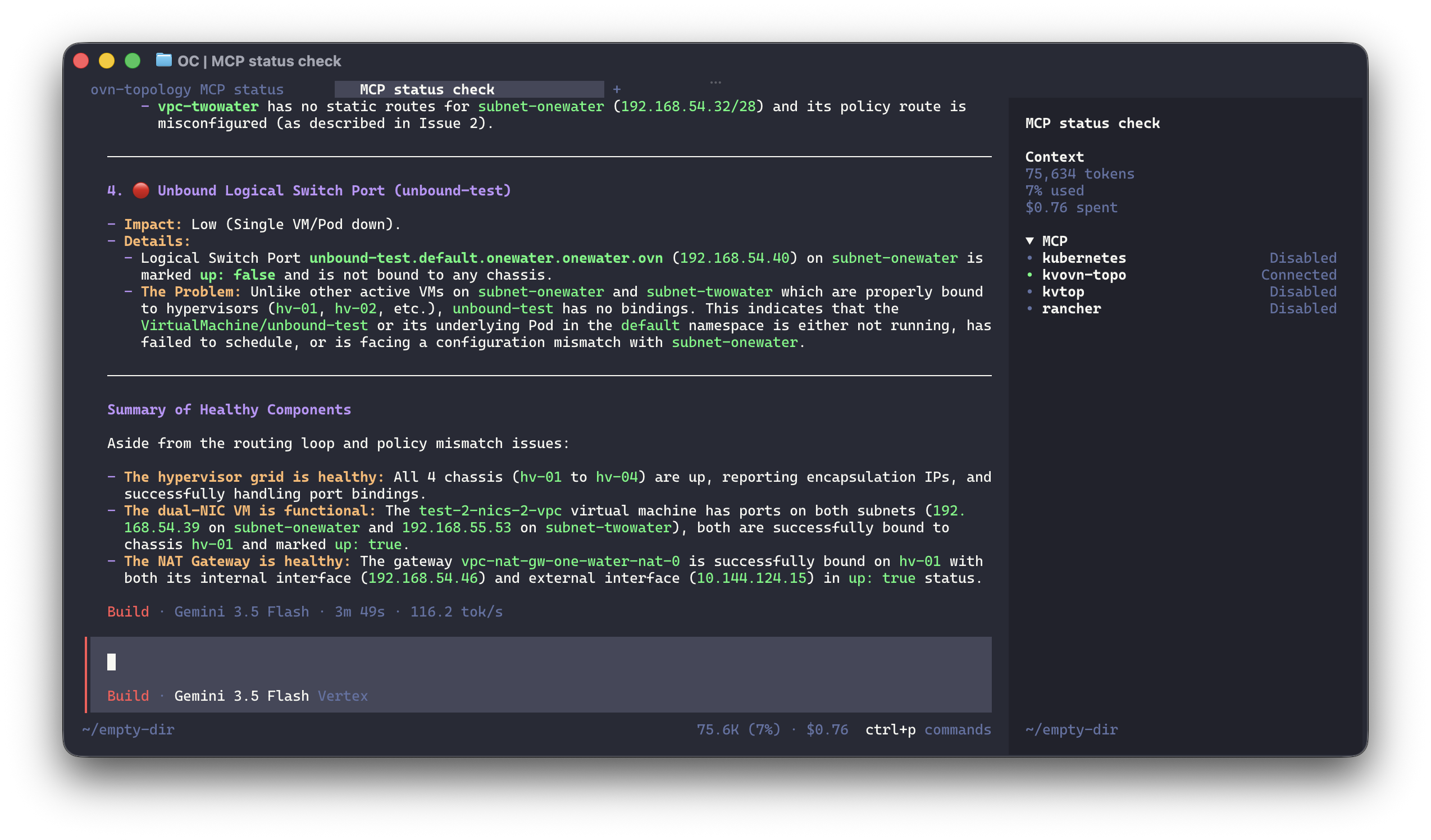Viewport: 1431px width, 840px height.
Task: Click Build mode label in prompt box
Action: point(128,696)
